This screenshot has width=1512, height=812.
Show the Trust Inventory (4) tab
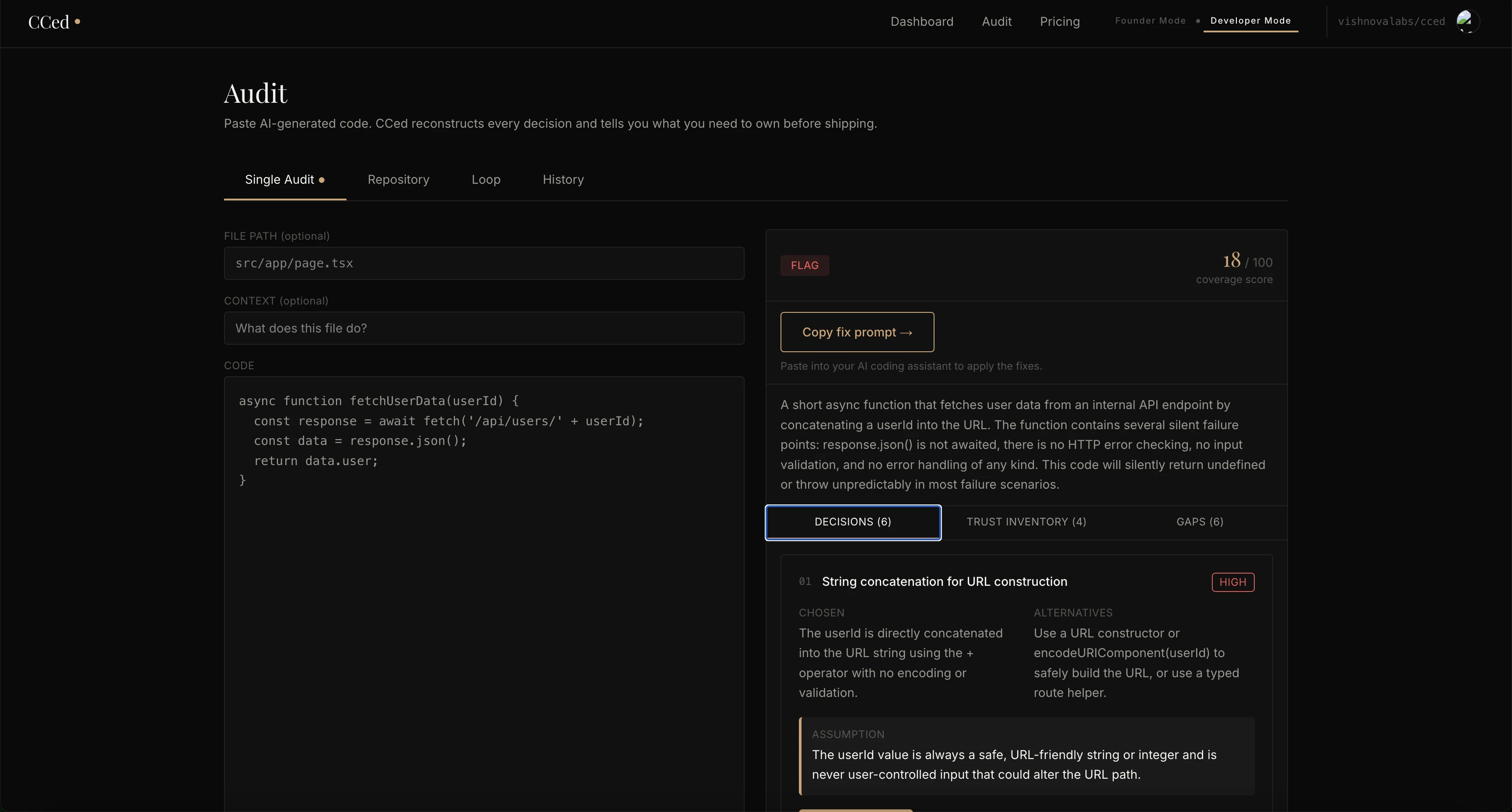point(1026,522)
